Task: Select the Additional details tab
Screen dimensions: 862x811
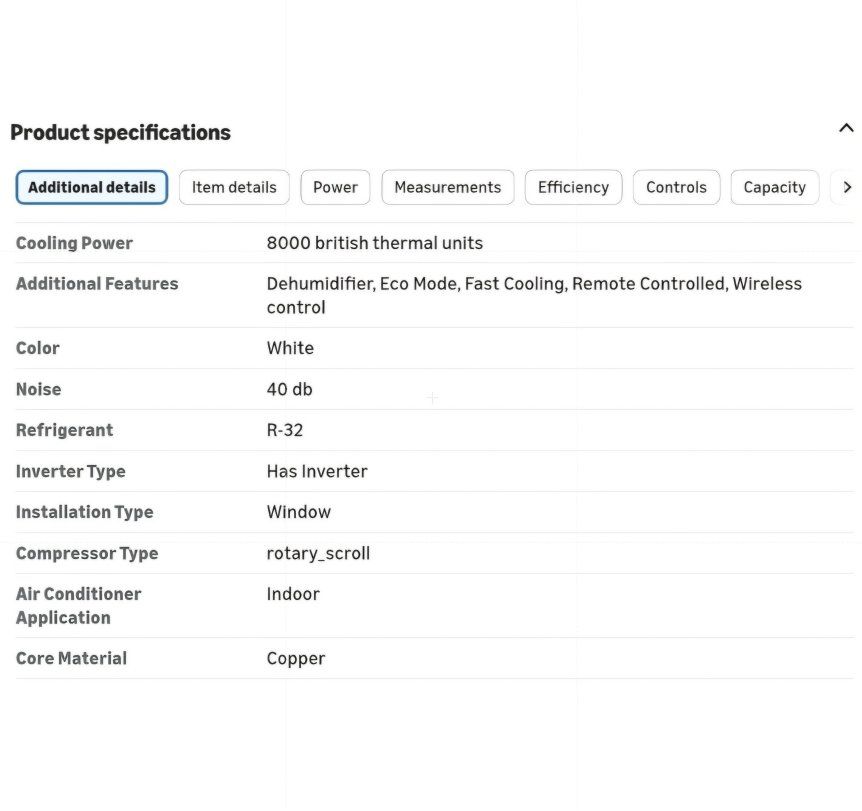Action: (x=92, y=187)
